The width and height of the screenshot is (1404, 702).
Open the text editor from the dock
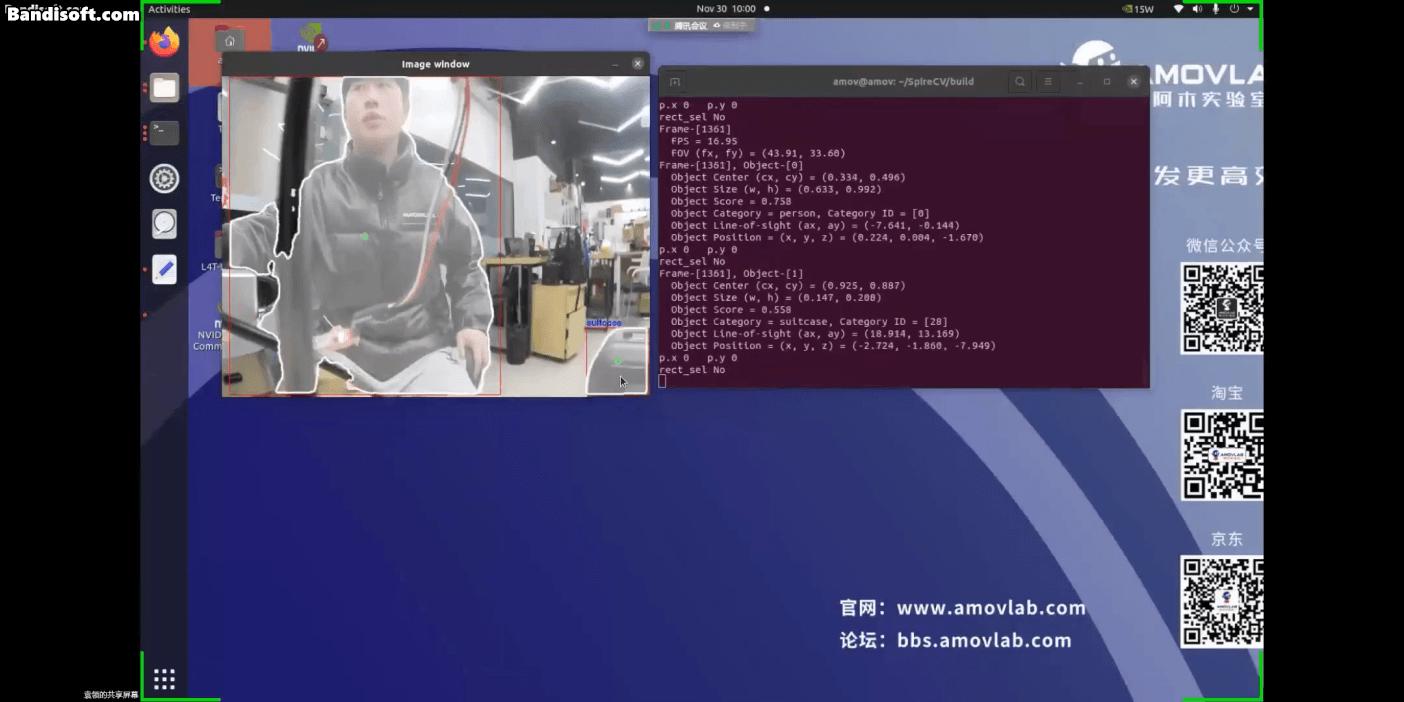(164, 269)
